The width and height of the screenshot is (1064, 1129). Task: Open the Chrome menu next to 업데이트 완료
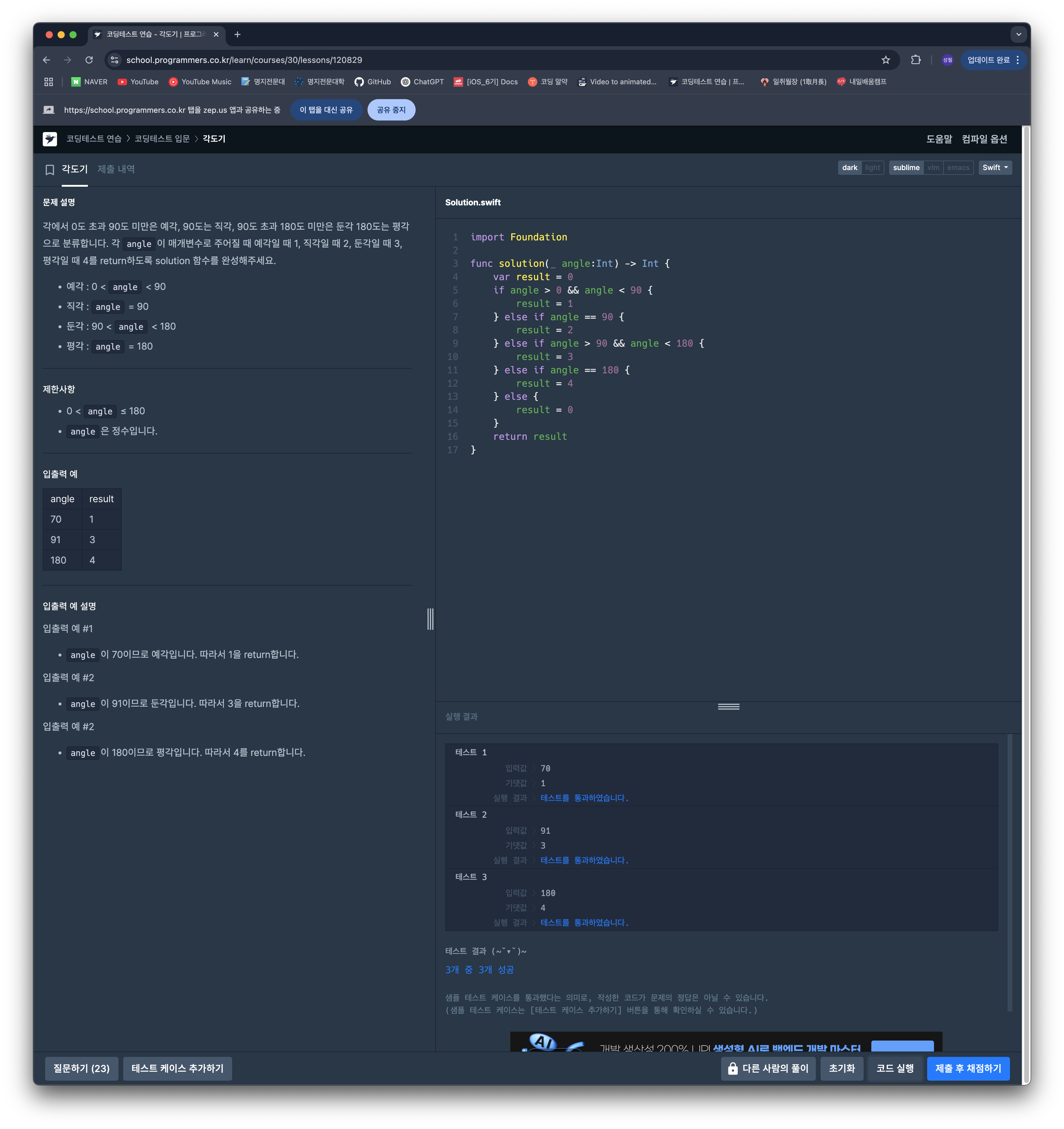click(1017, 60)
